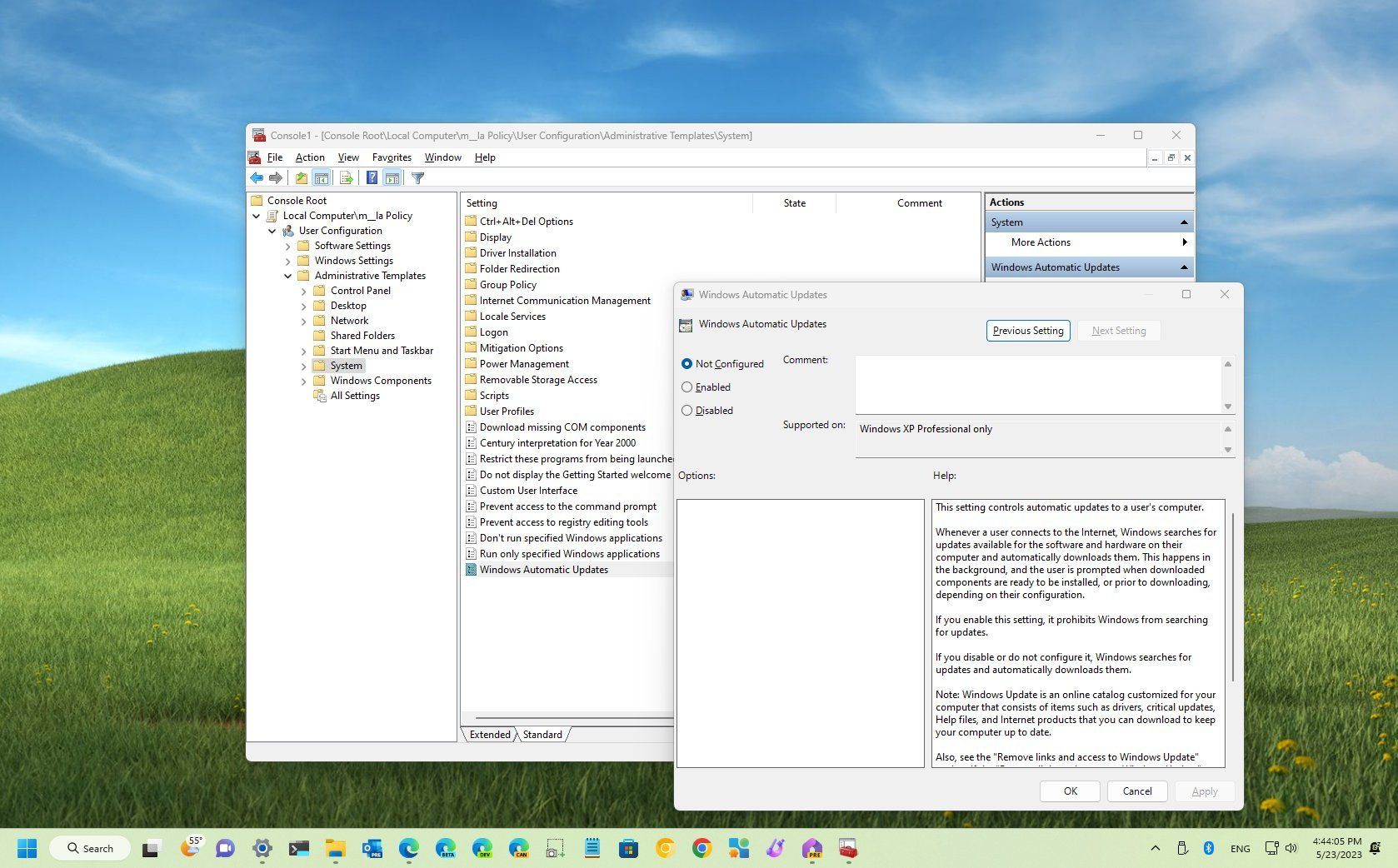This screenshot has width=1398, height=868.
Task: Toggle the Show/Hide Action Pane icon
Action: click(392, 177)
